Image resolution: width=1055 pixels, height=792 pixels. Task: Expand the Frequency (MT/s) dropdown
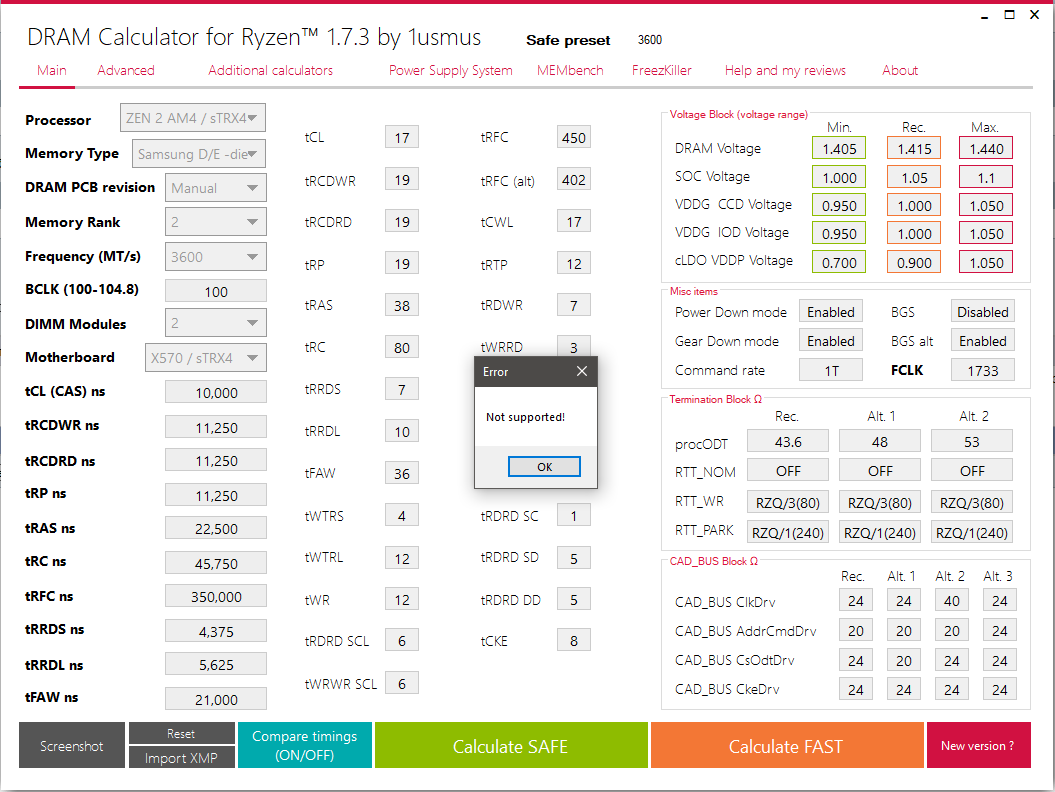(216, 256)
